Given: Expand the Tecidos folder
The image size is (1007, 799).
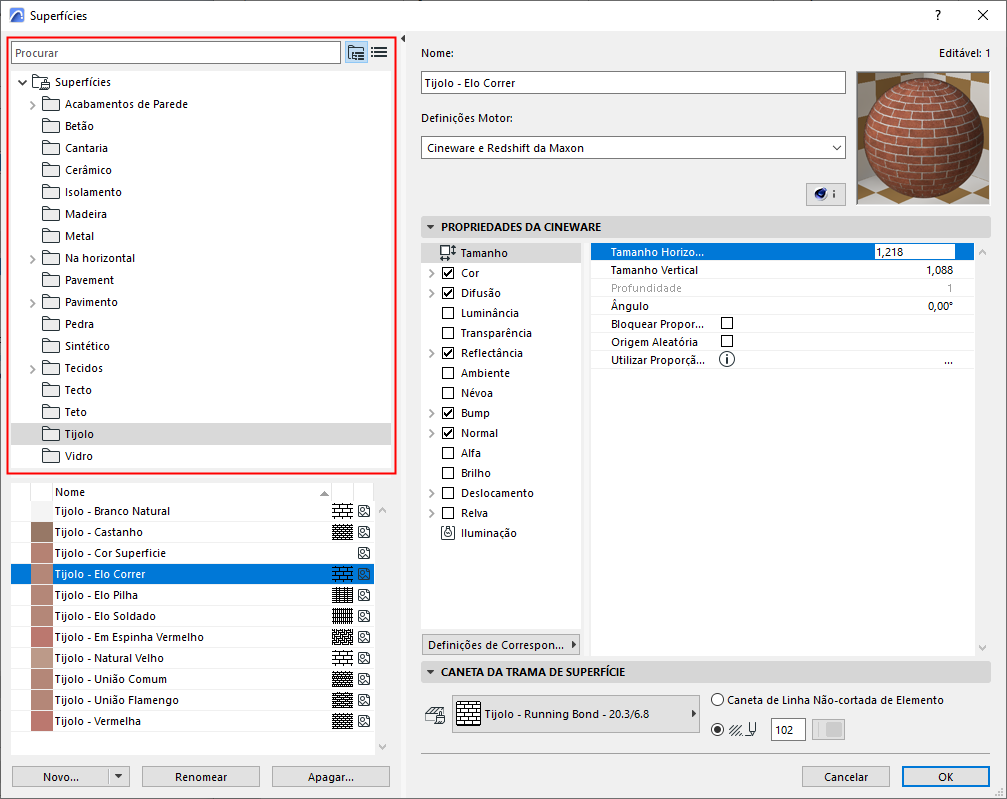Looking at the screenshot, I should 32,369.
